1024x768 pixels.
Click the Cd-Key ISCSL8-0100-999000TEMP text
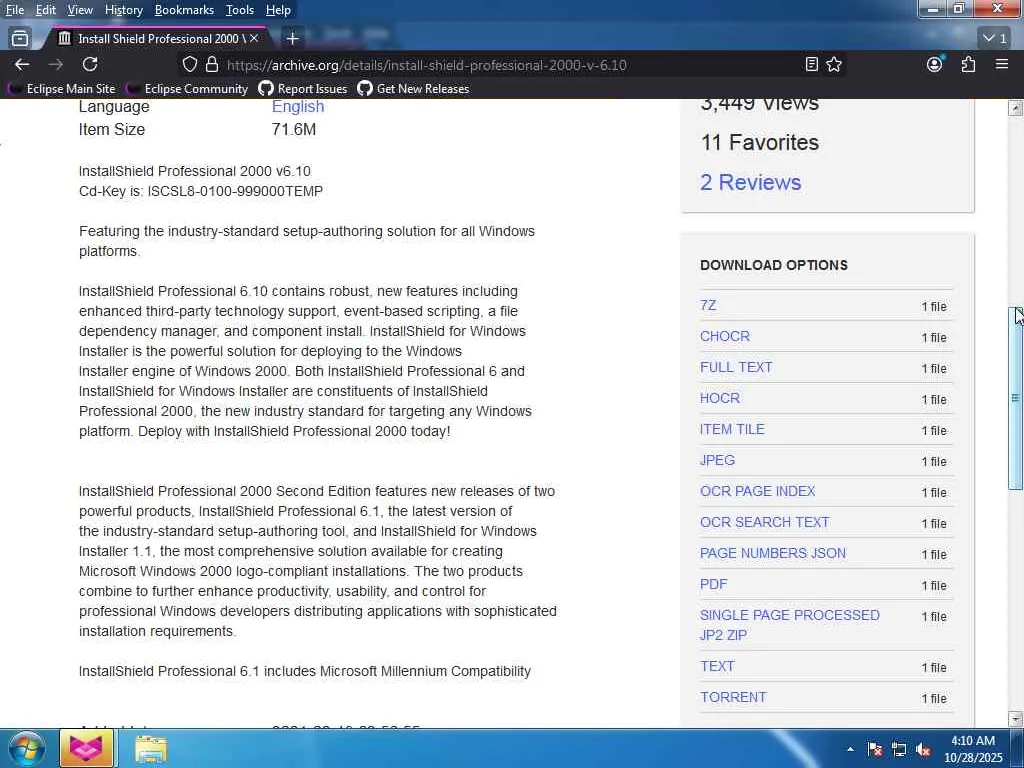[x=201, y=191]
